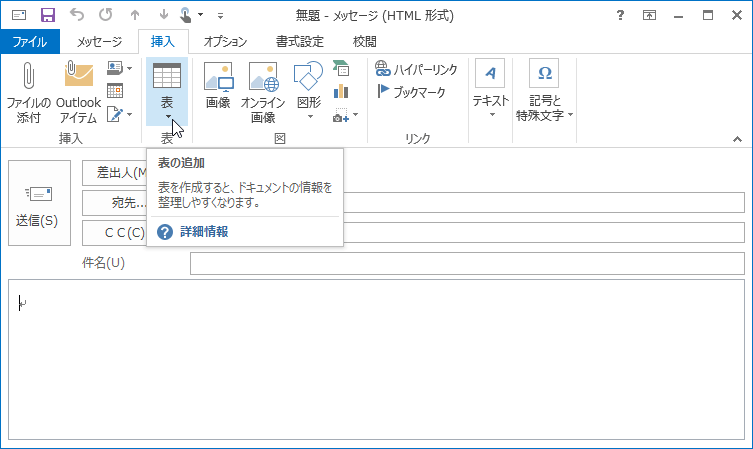Image resolution: width=753 pixels, height=449 pixels.
Task: Expand the テキスト dropdown arrow
Action: (492, 115)
